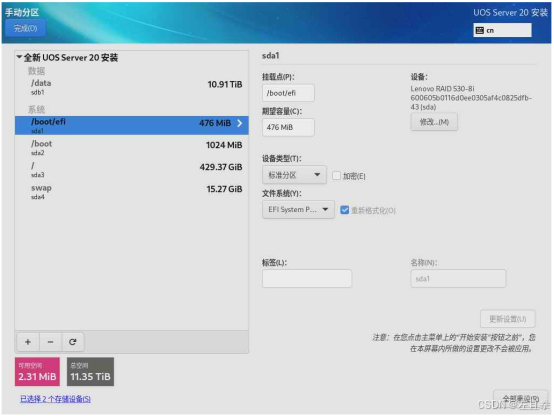Screen dimensions: 554x416
Task: Open the 已选择 2 个存储设备(S) link
Action: (55, 399)
